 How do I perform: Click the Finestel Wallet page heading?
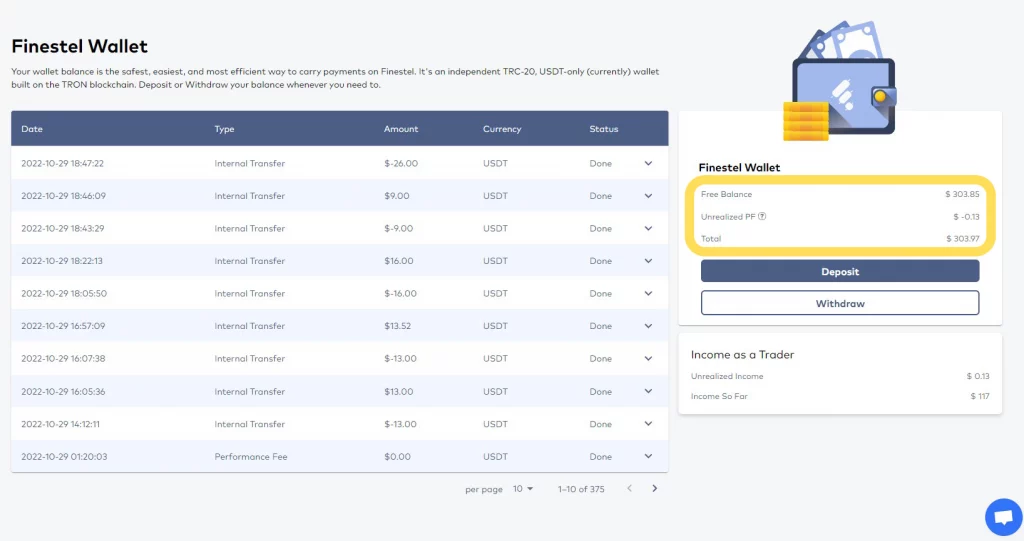coord(80,46)
